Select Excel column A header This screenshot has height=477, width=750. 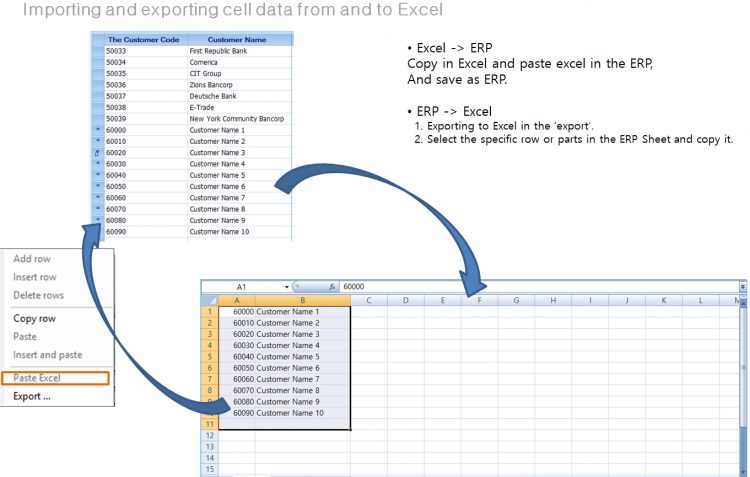237,300
